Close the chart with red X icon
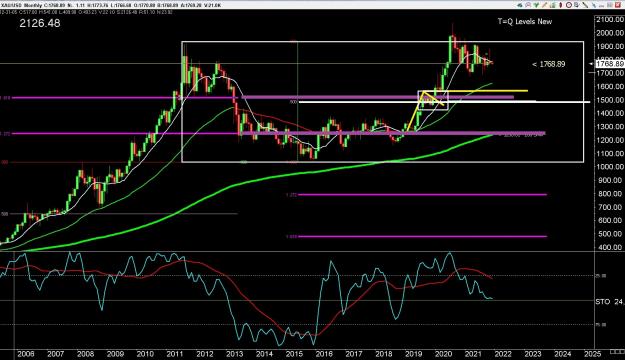Viewport: 625px width, 360px height. click(x=618, y=5)
